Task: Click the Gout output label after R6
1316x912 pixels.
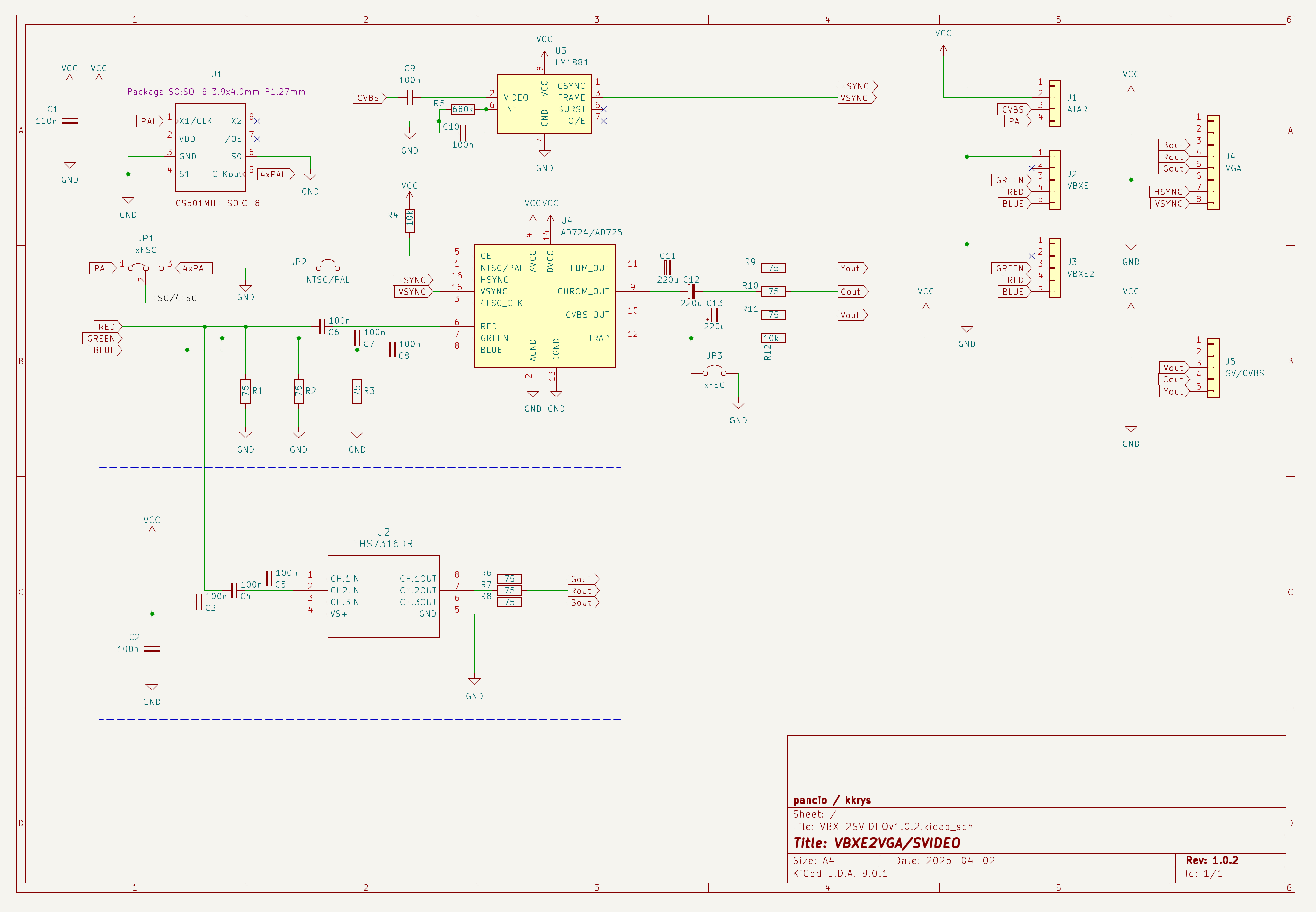Action: pos(582,579)
